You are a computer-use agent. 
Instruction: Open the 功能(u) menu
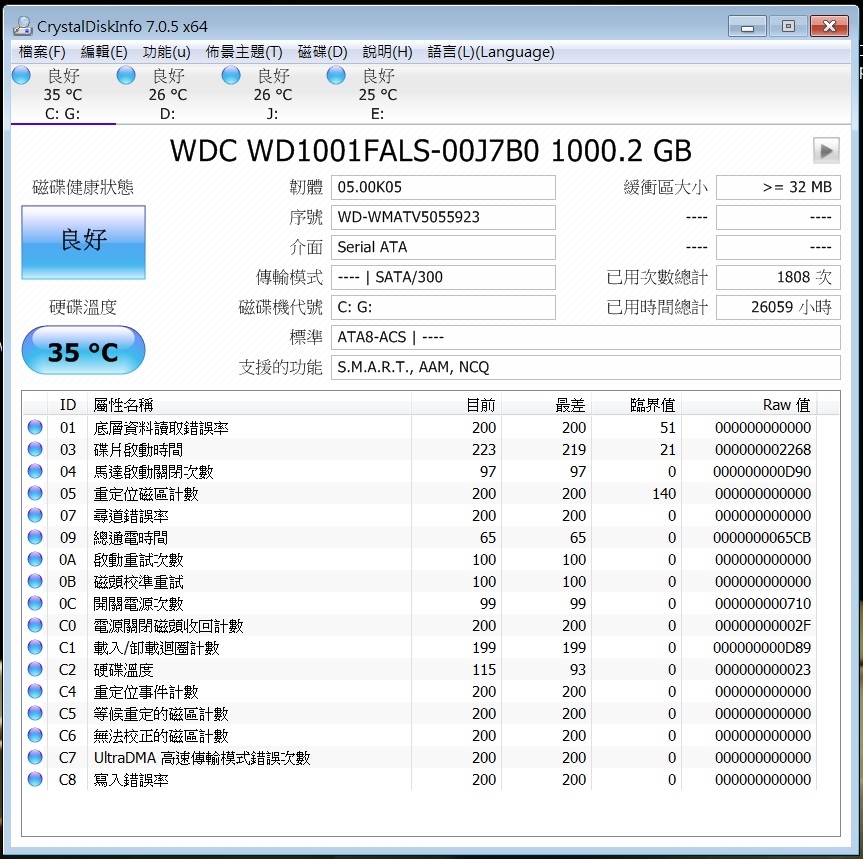[166, 52]
